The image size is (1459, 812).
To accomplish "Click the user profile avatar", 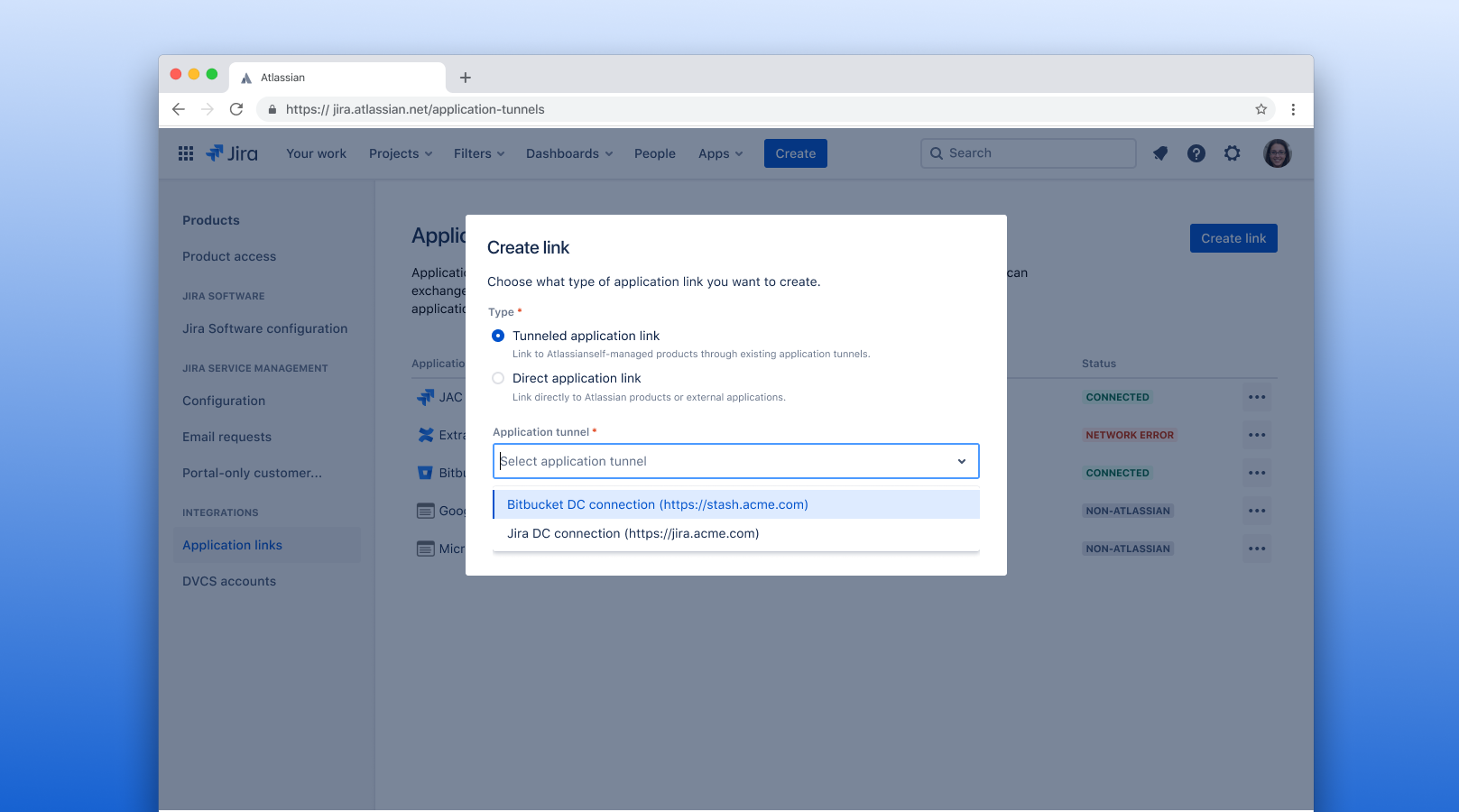I will (x=1278, y=153).
